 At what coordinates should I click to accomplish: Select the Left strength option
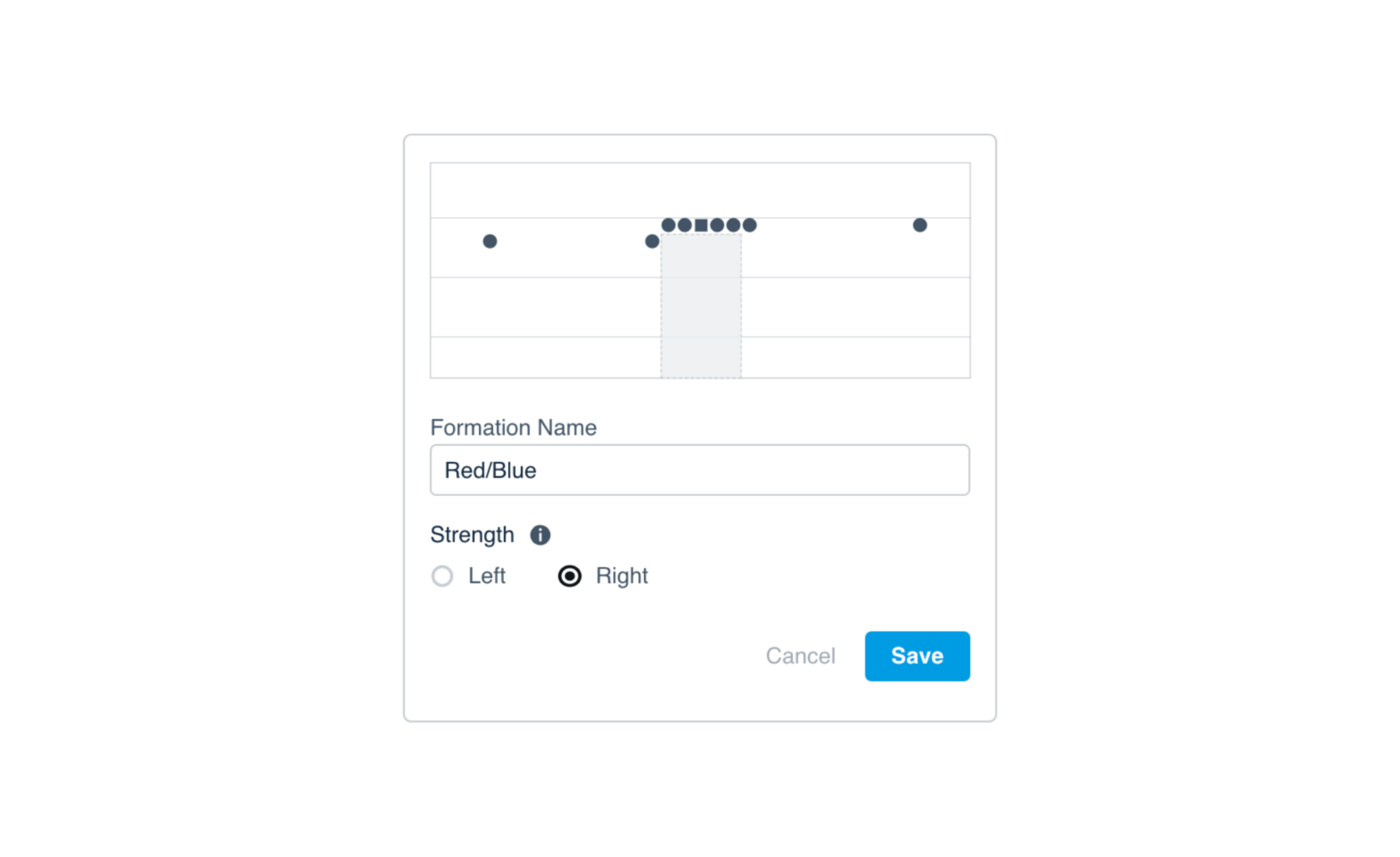442,576
